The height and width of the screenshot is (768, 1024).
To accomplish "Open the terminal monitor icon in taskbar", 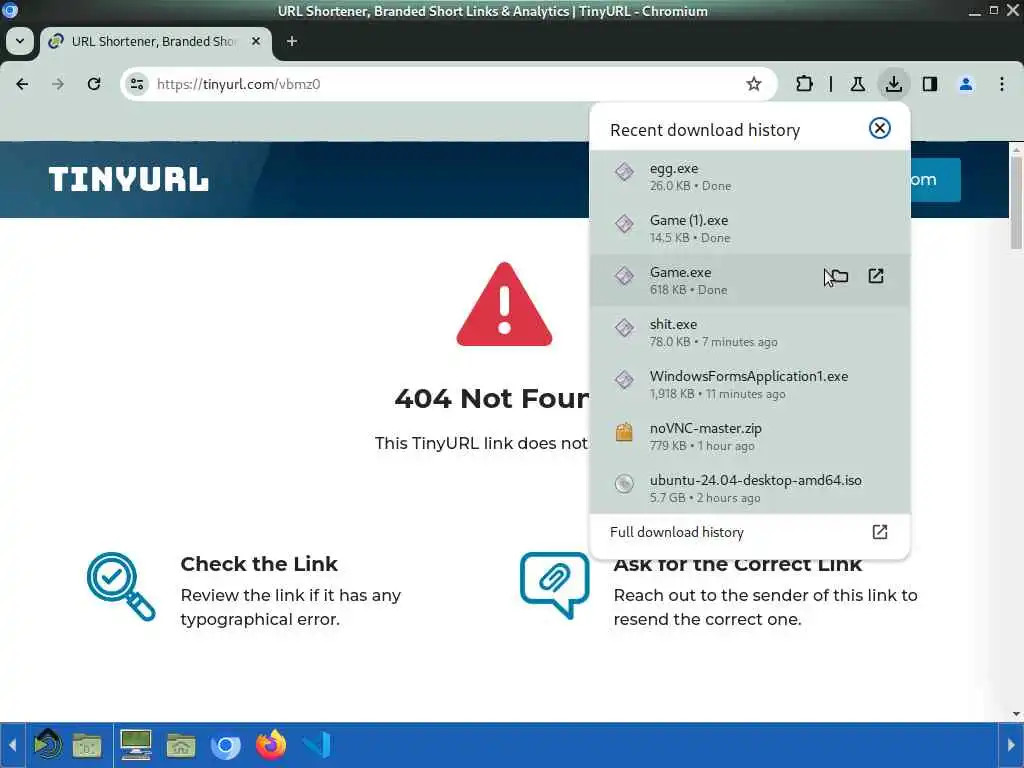I will coord(136,744).
